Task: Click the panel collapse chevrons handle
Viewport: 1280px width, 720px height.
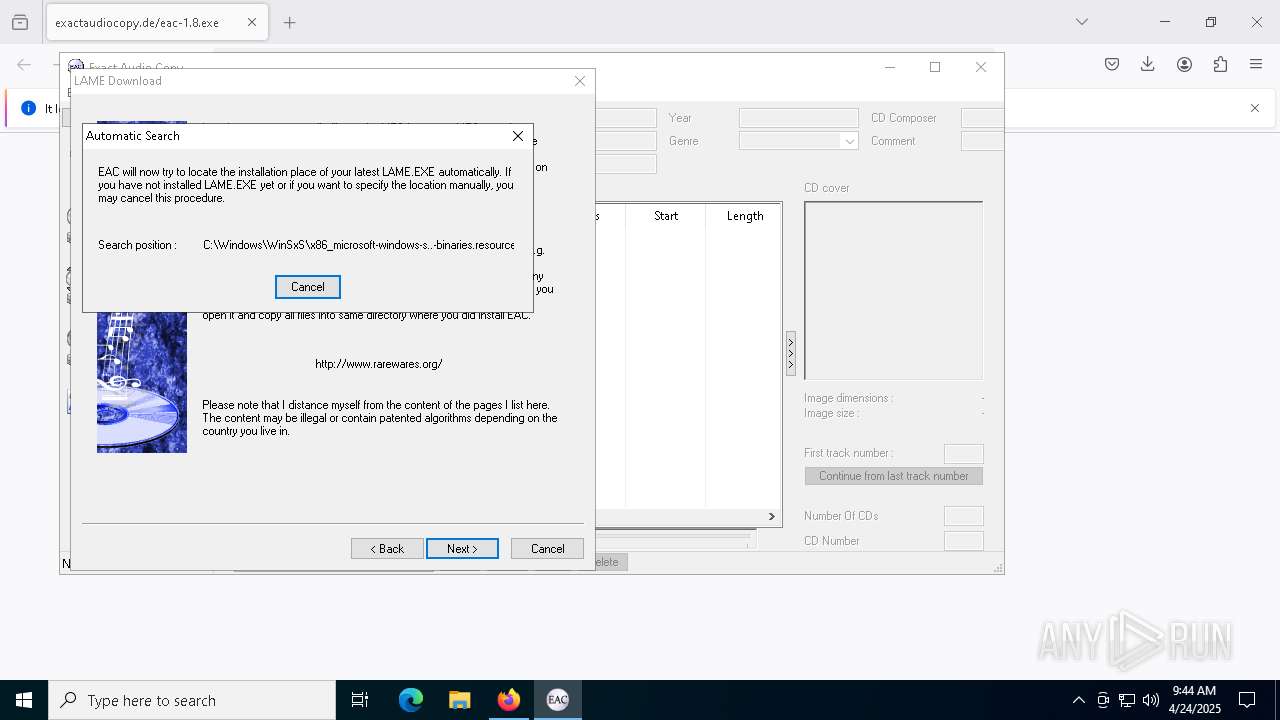Action: 791,353
